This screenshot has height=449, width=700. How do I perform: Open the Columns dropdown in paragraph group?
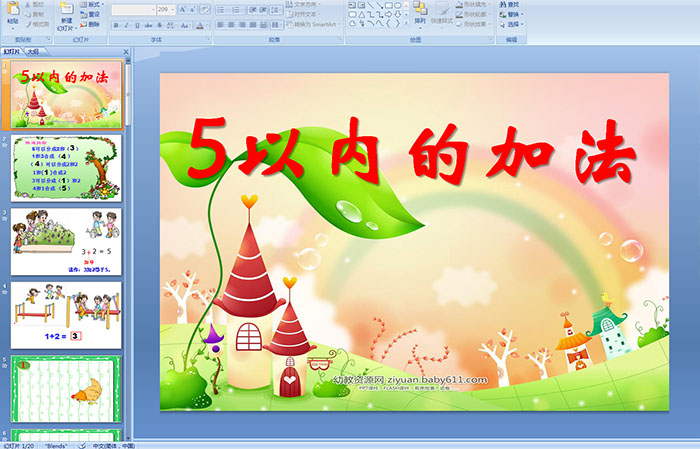point(276,25)
